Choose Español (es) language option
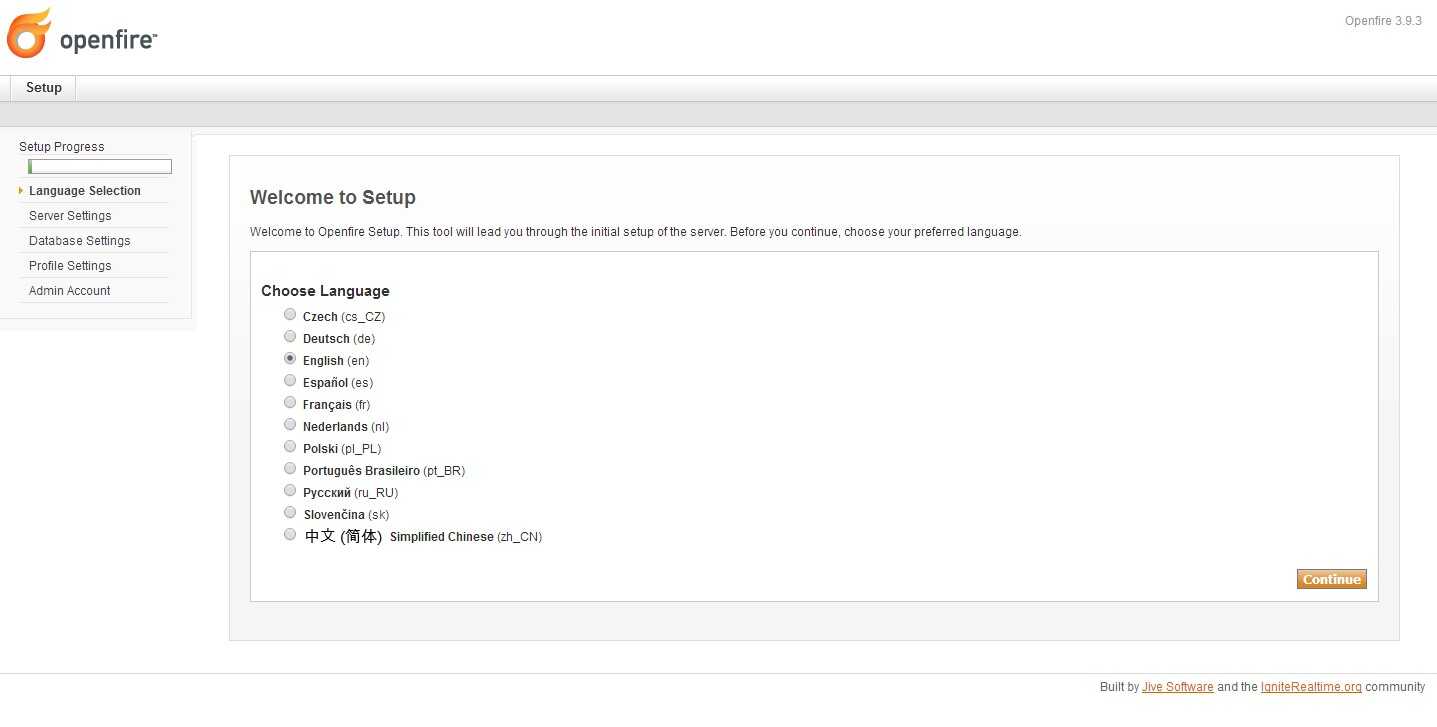Screen dimensions: 1437x727 (x=290, y=380)
